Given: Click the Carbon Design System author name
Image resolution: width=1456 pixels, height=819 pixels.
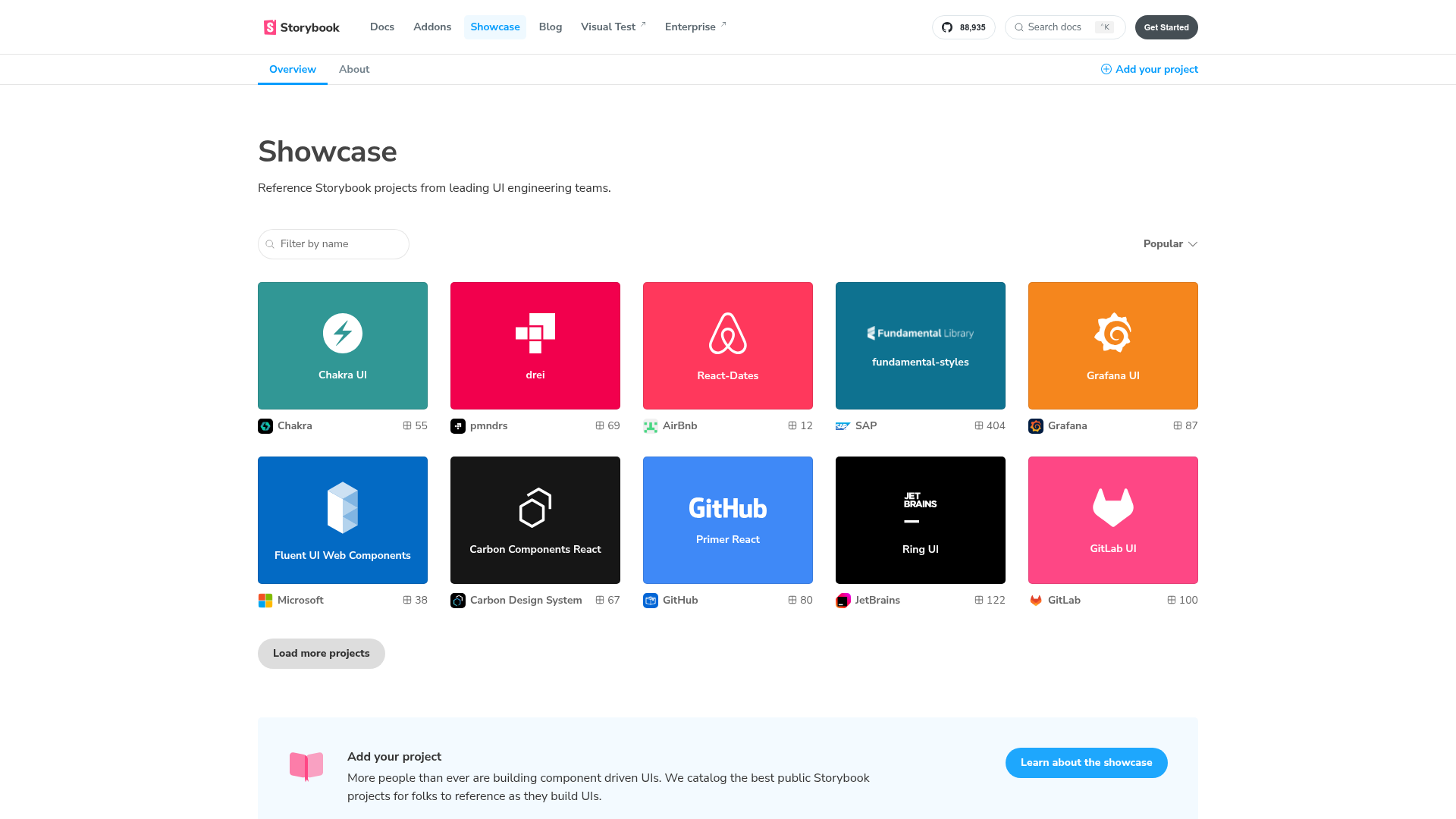Looking at the screenshot, I should point(526,601).
